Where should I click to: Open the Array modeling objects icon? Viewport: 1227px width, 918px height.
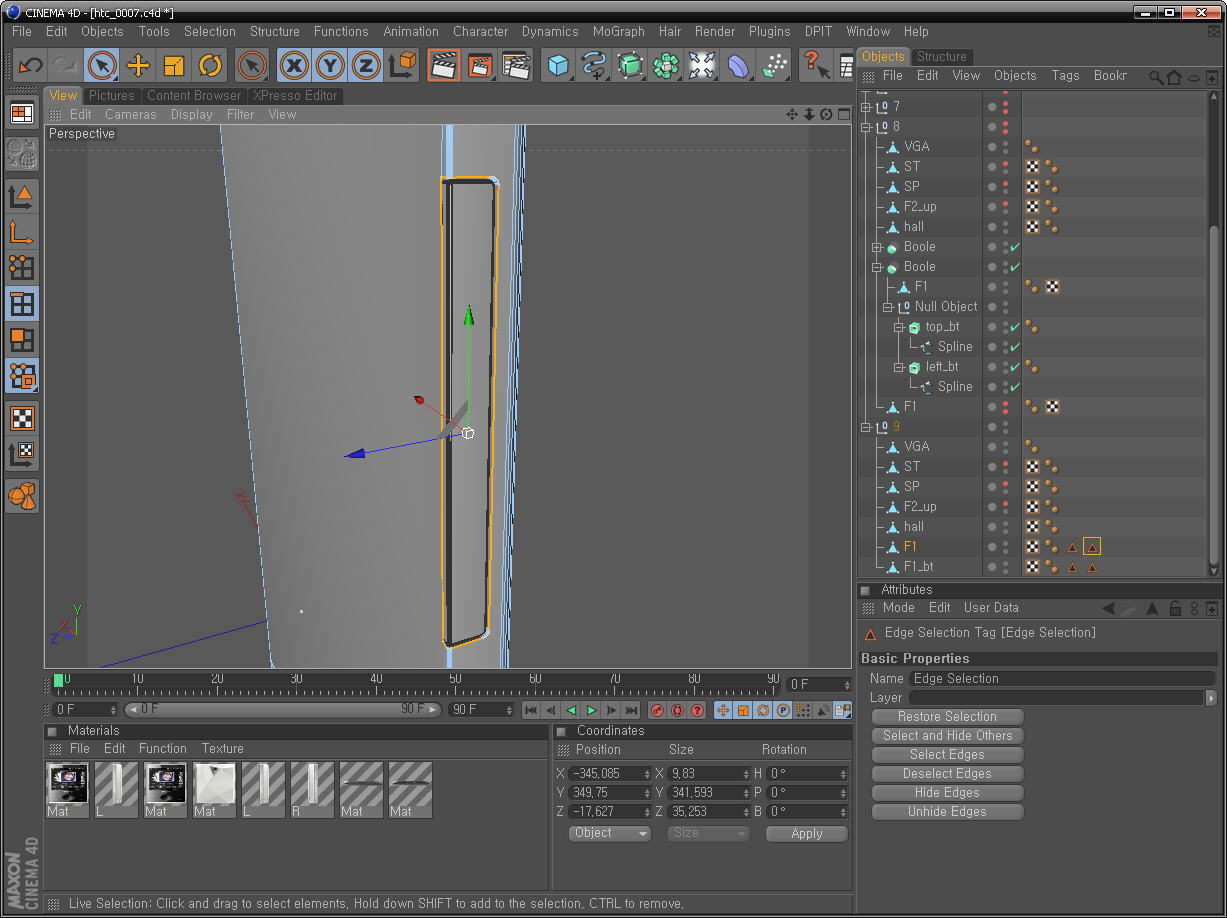point(666,66)
